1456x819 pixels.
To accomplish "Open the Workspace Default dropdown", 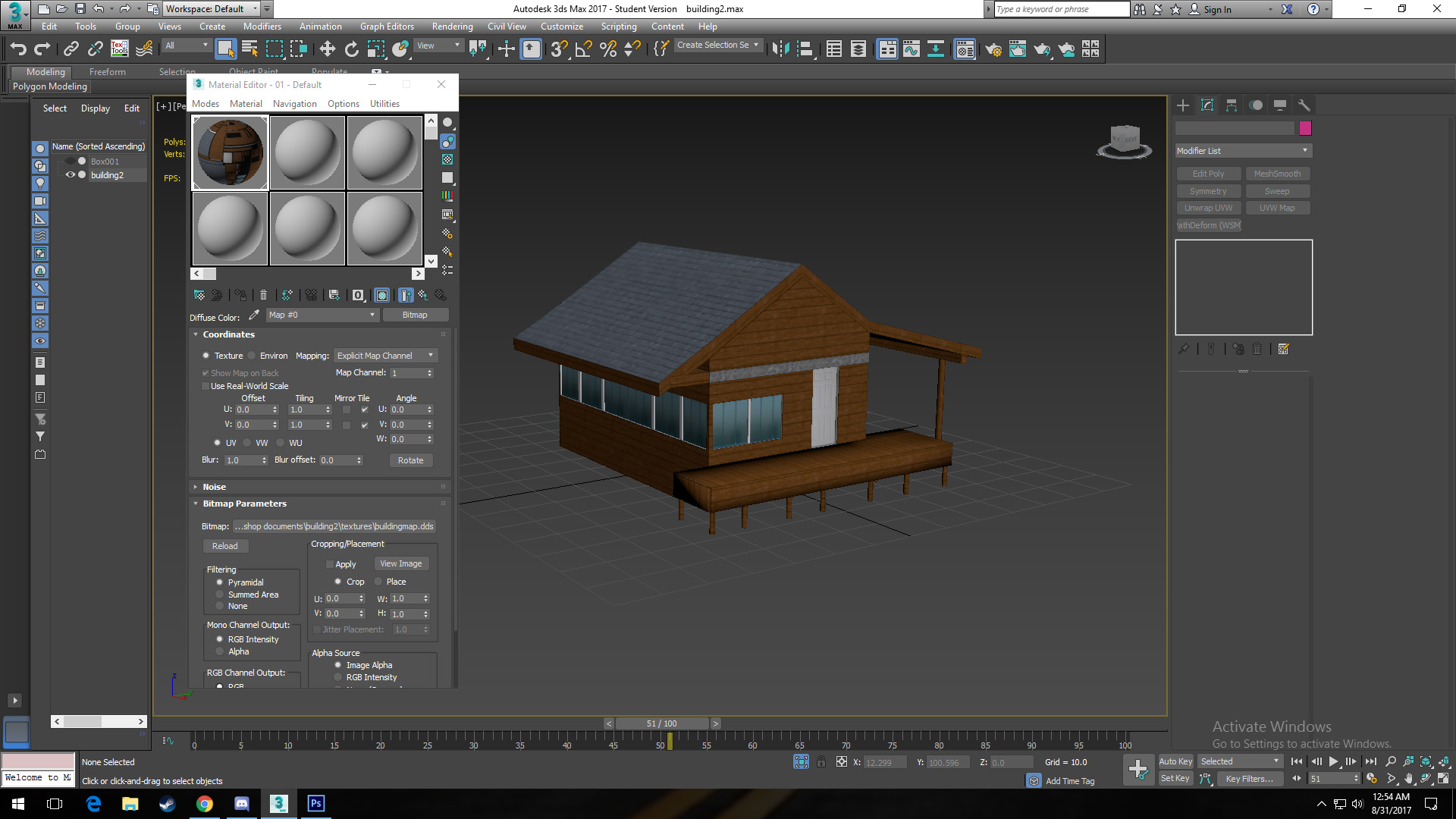I will [x=212, y=9].
